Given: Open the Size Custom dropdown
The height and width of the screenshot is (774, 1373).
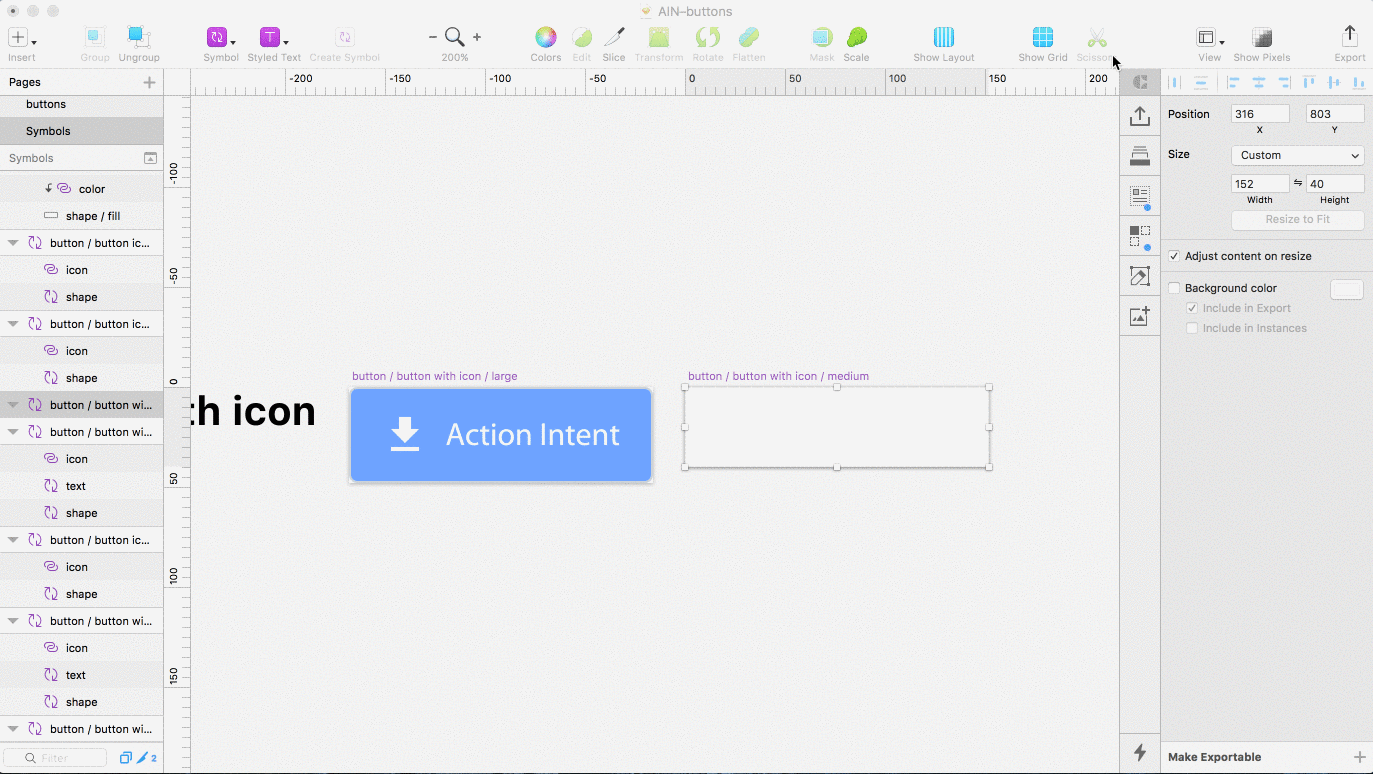Looking at the screenshot, I should [x=1298, y=155].
